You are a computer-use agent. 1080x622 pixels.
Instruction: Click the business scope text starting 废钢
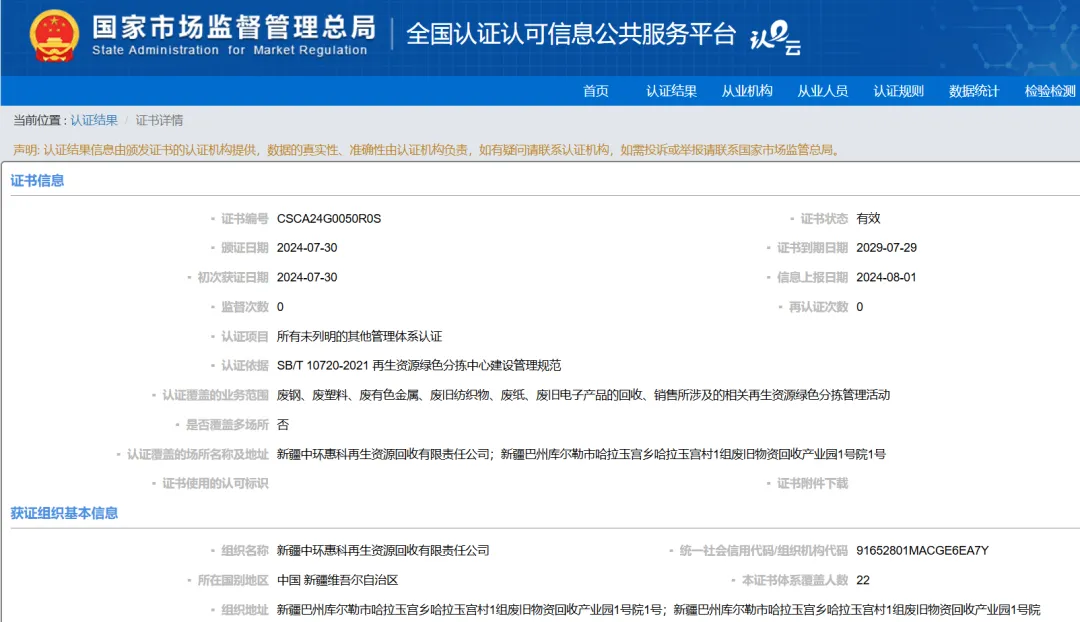click(x=583, y=395)
